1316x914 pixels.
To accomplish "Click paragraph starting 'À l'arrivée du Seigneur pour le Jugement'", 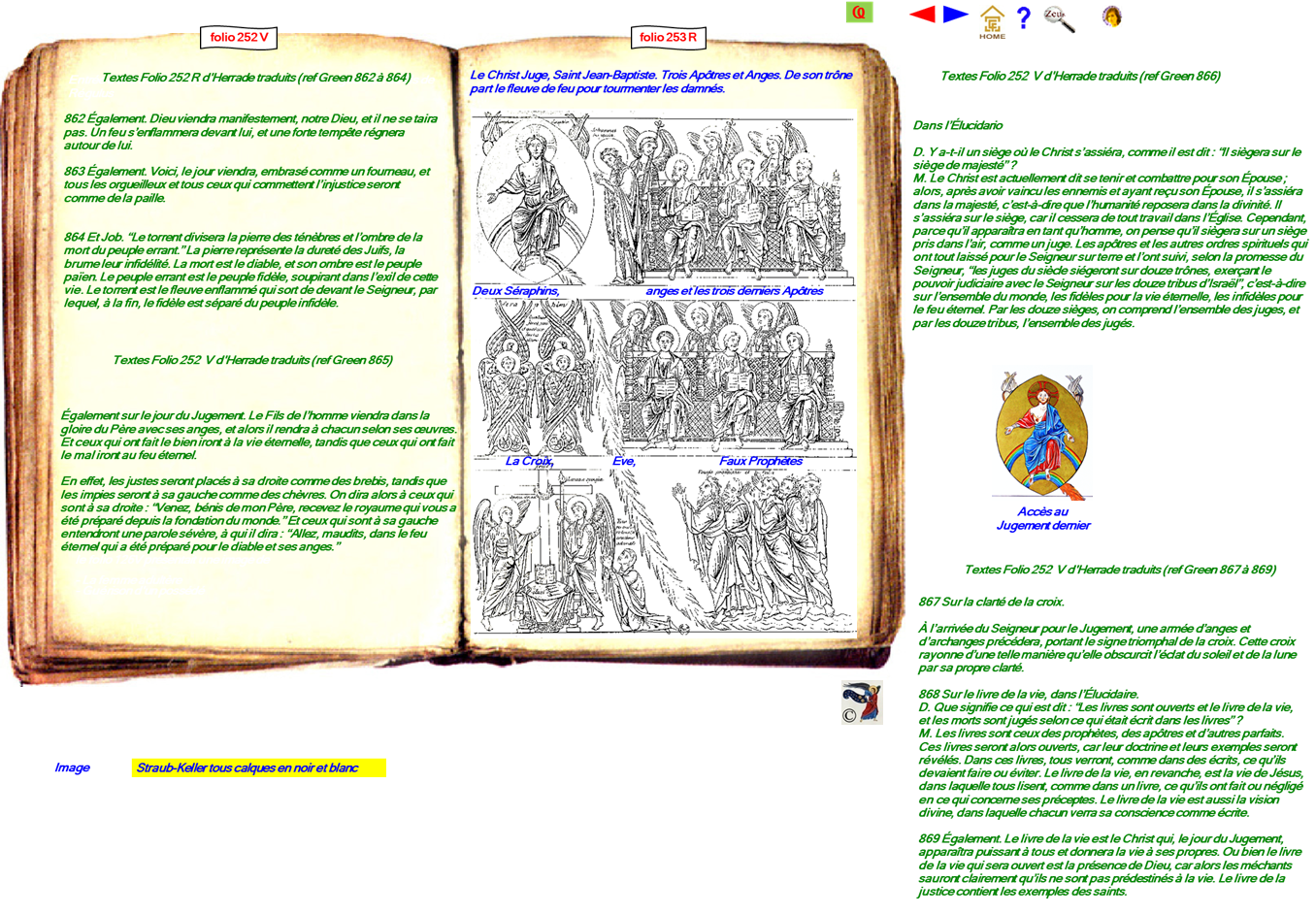I will click(1107, 648).
